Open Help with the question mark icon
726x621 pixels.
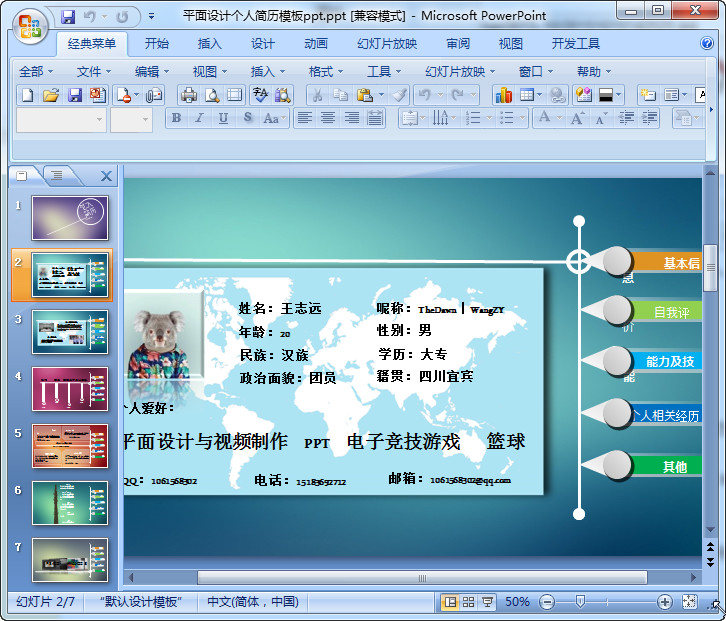point(707,43)
